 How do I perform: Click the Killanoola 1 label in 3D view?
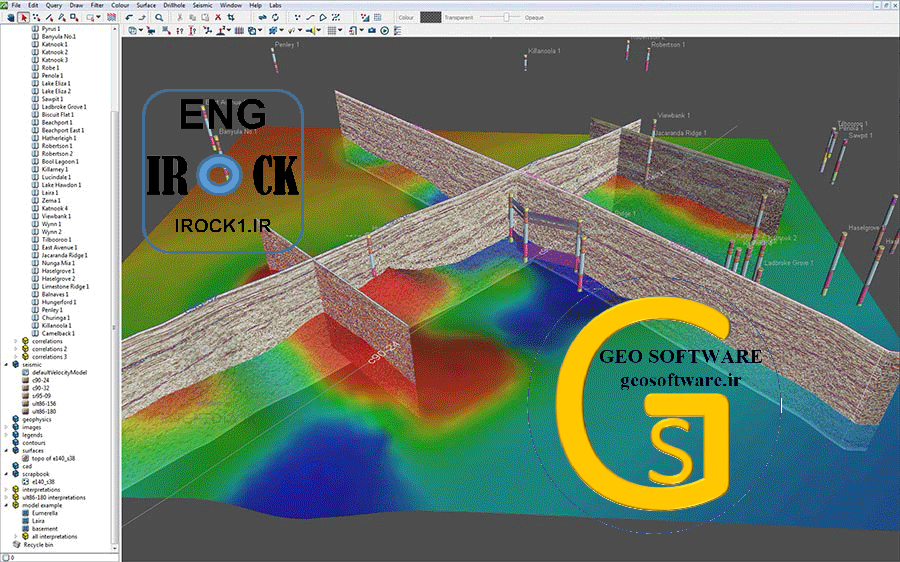tap(544, 51)
